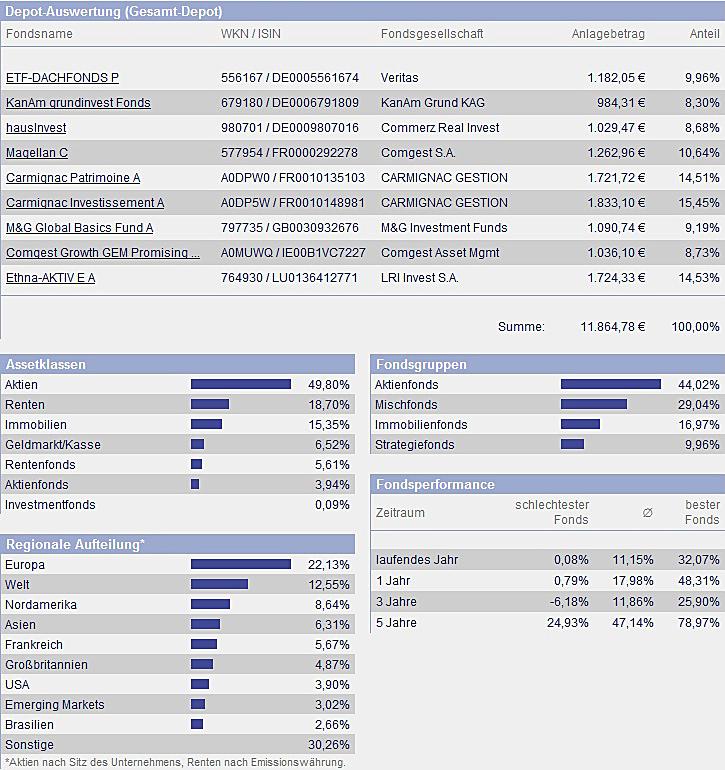
Task: Select Carmignac Patrimoine A link
Action: 73,178
